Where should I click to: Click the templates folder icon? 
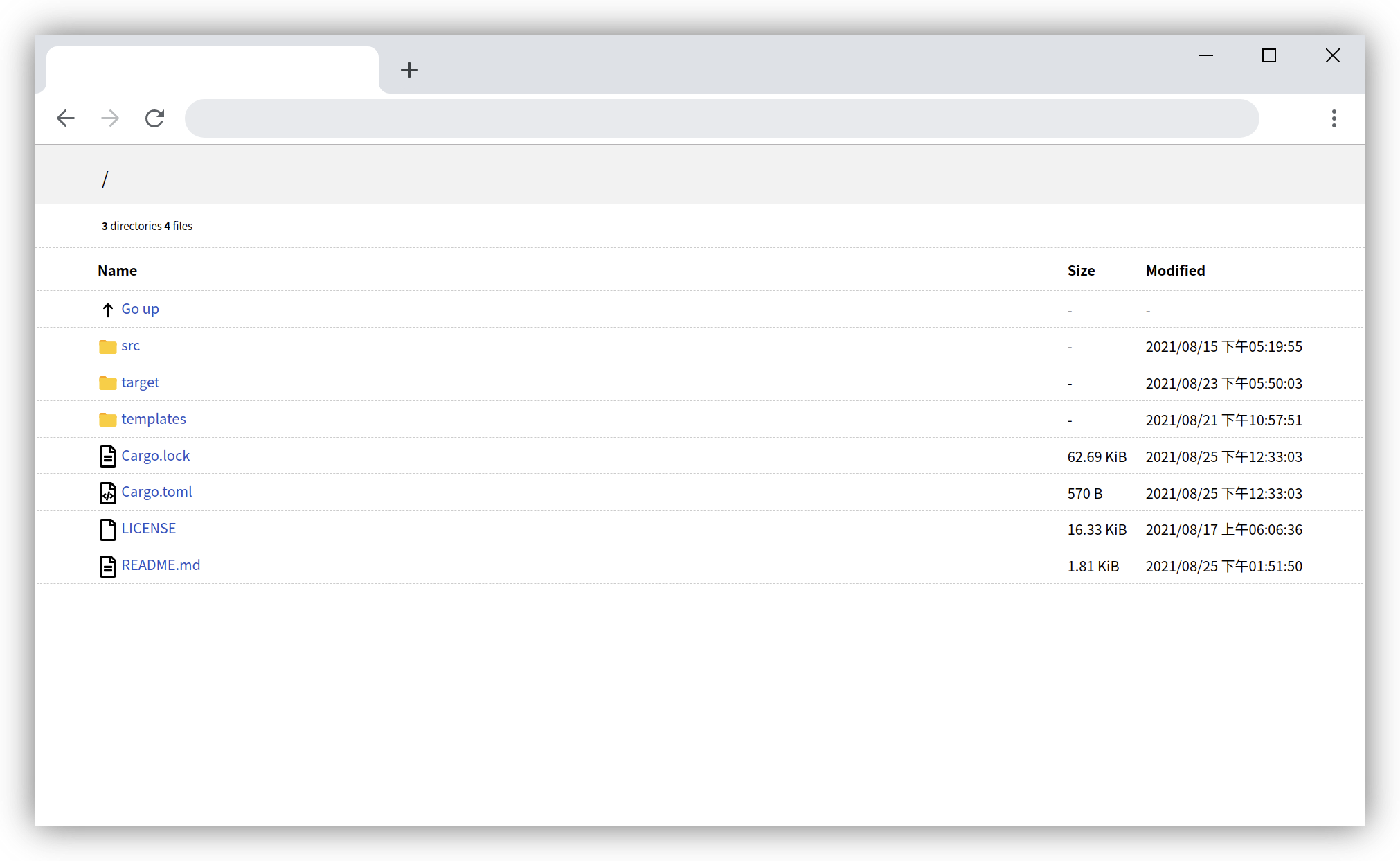pyautogui.click(x=107, y=420)
